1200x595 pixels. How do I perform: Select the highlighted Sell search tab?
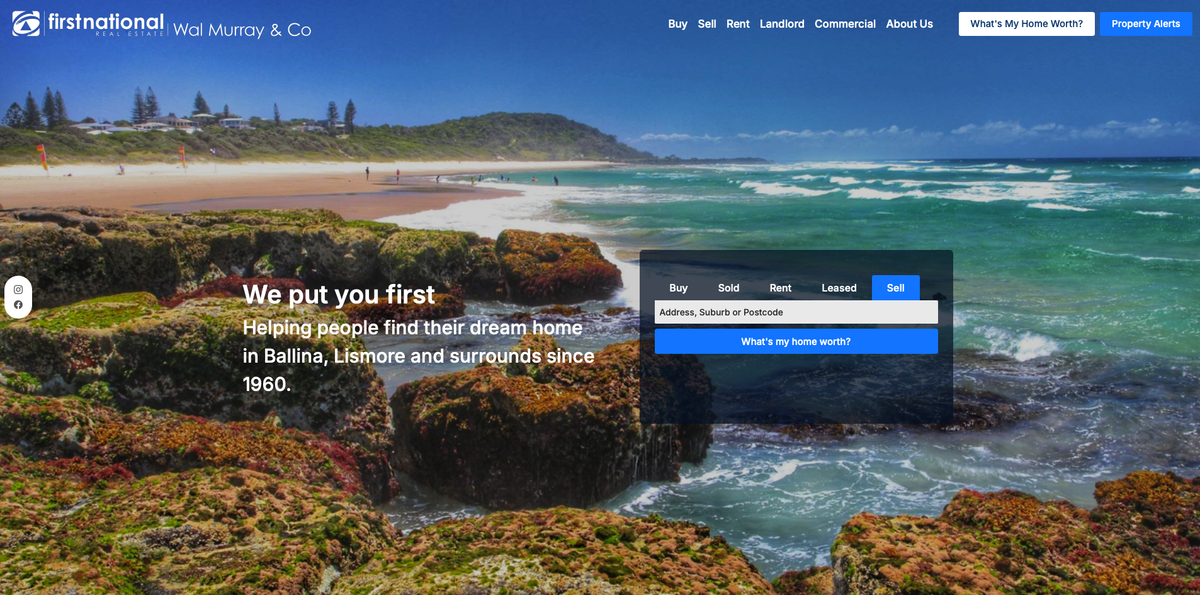click(896, 288)
